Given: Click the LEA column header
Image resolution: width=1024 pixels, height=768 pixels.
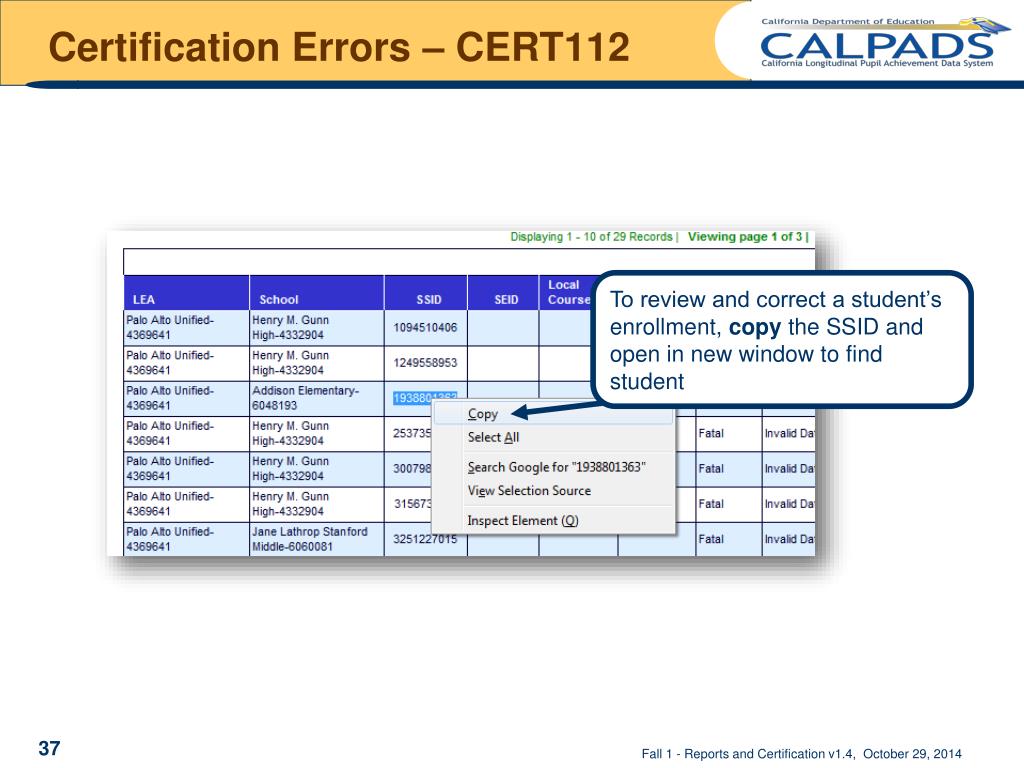Looking at the screenshot, I should coord(186,293).
